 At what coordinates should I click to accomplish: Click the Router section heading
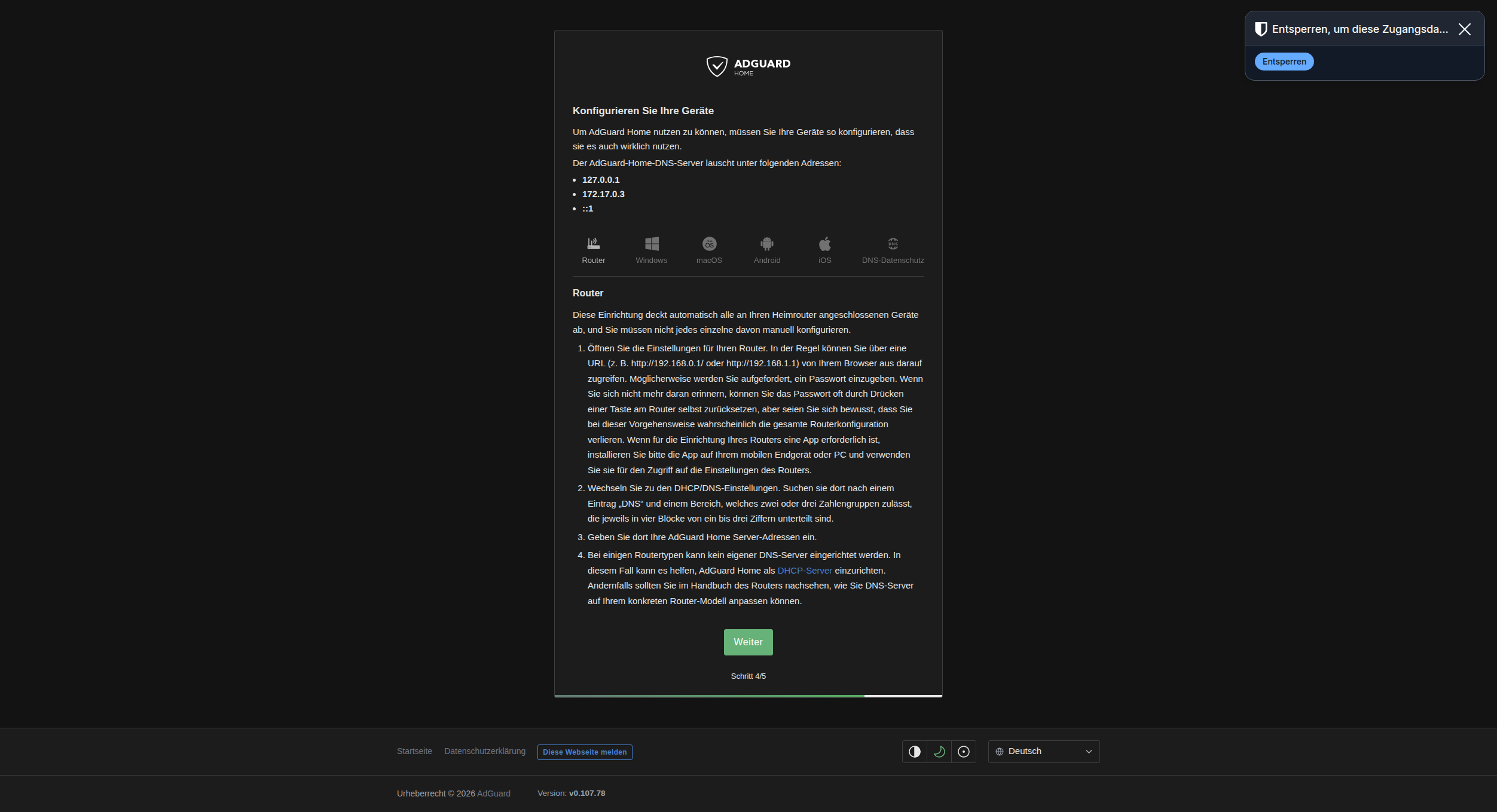(x=588, y=293)
